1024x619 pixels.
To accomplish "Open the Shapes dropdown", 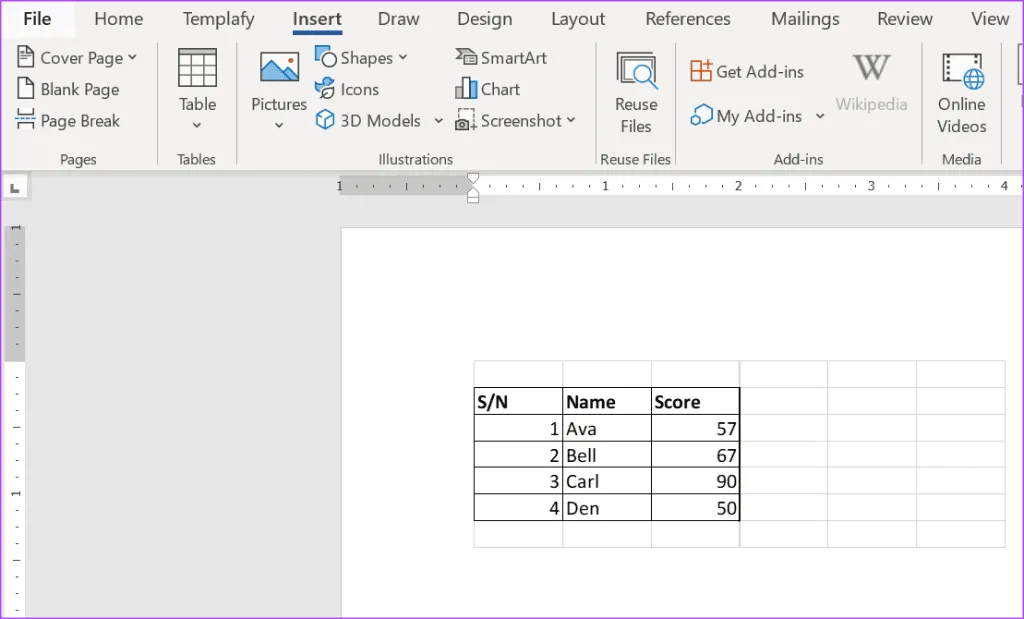I will pos(403,58).
